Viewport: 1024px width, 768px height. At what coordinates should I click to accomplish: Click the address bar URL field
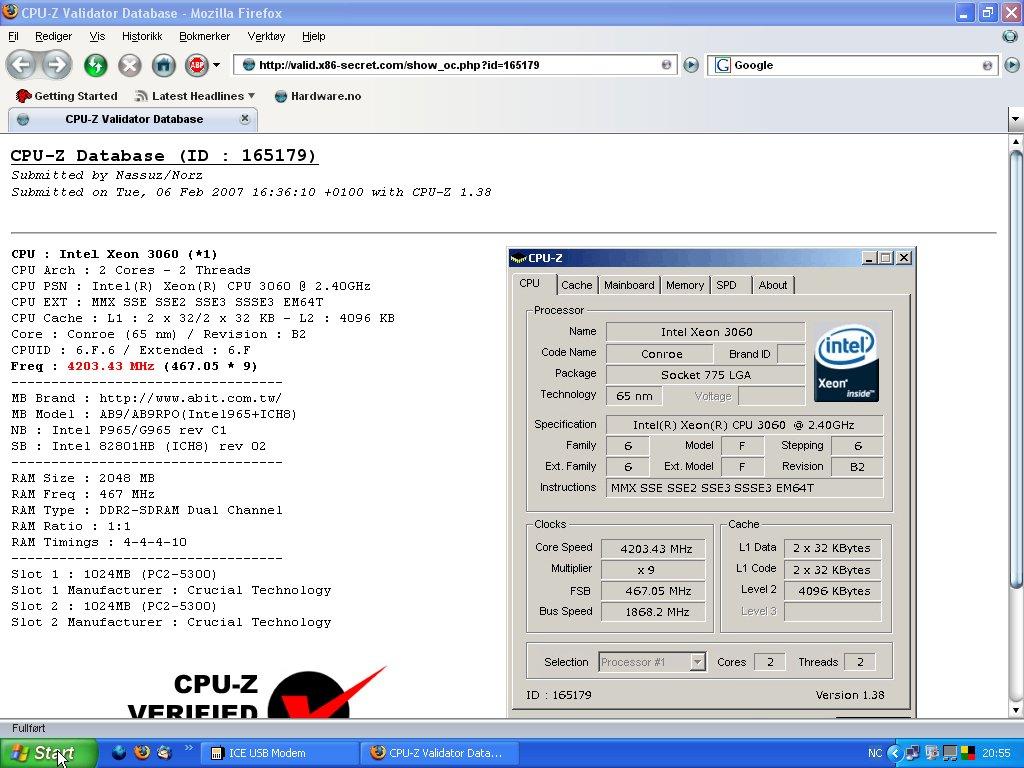(456, 65)
